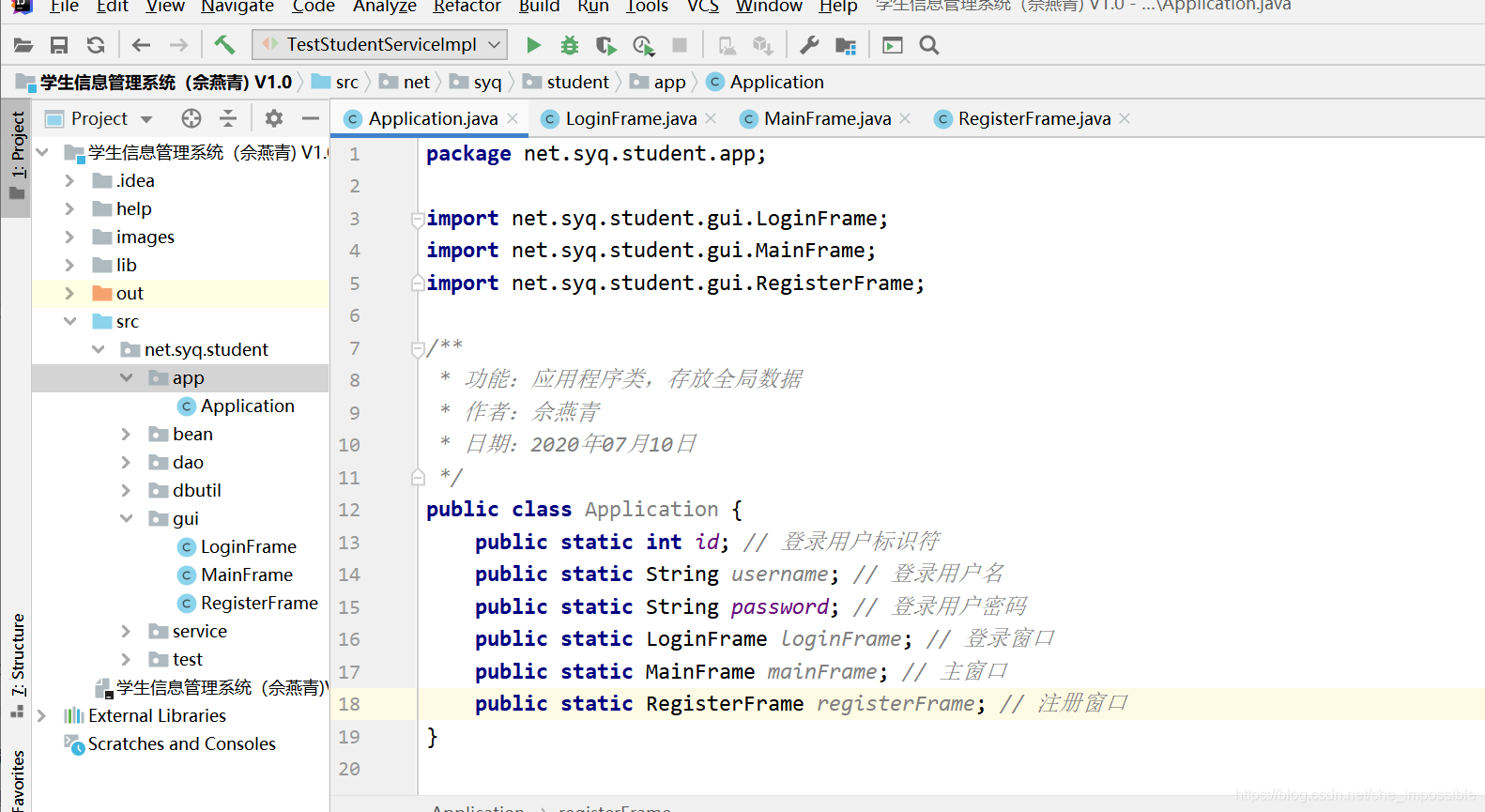Close the RegisterFrame.java tab
Viewport: 1485px width, 812px height.
1125,118
